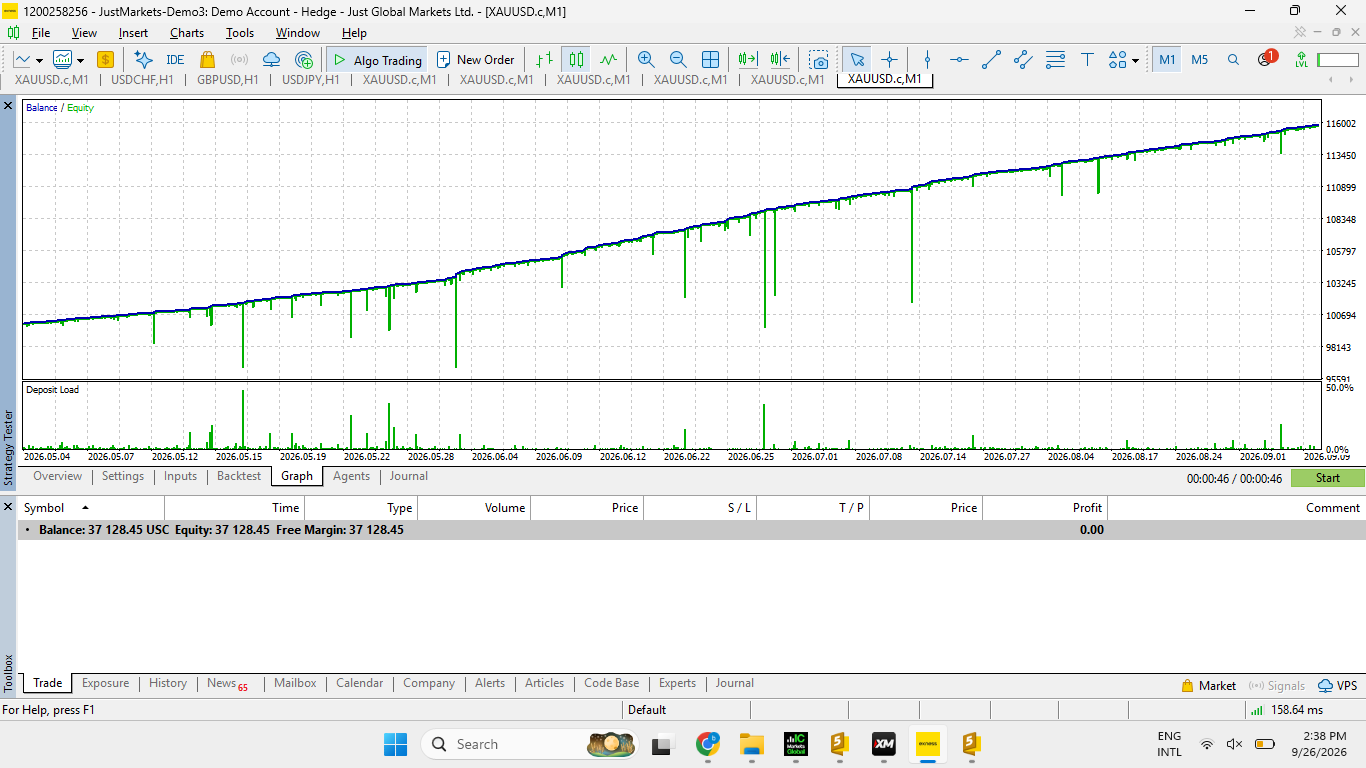Click the New Order button
1366x768 pixels.
tap(476, 60)
